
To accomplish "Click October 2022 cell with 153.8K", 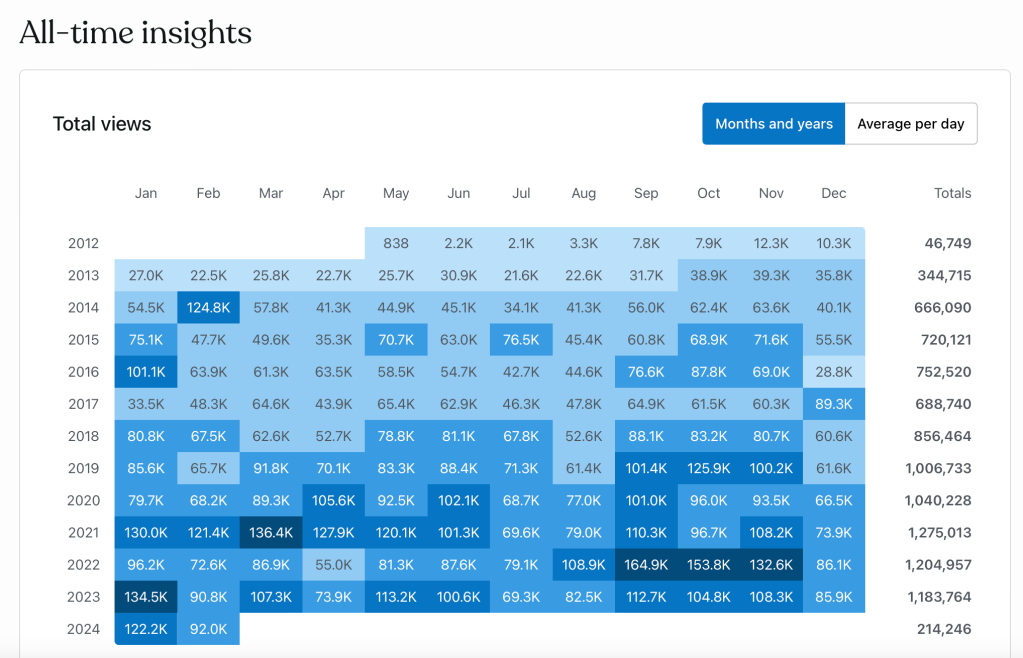I will pos(709,564).
